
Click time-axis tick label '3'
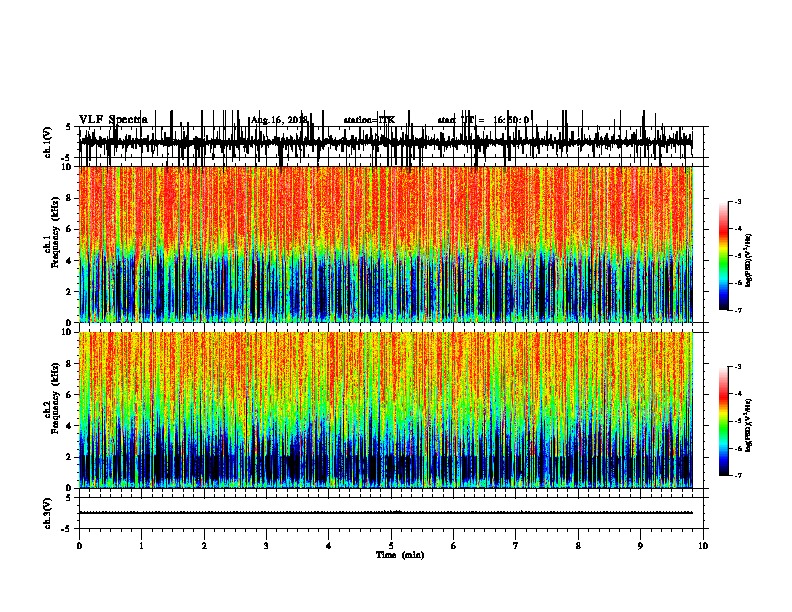(266, 546)
